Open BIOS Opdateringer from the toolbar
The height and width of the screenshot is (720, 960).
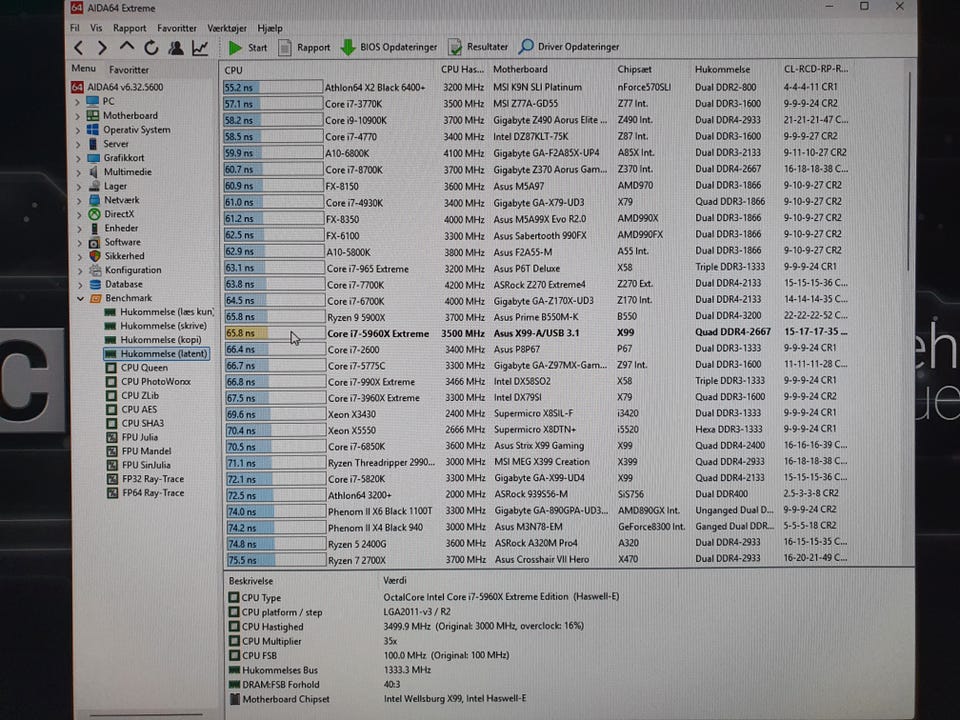(x=388, y=47)
